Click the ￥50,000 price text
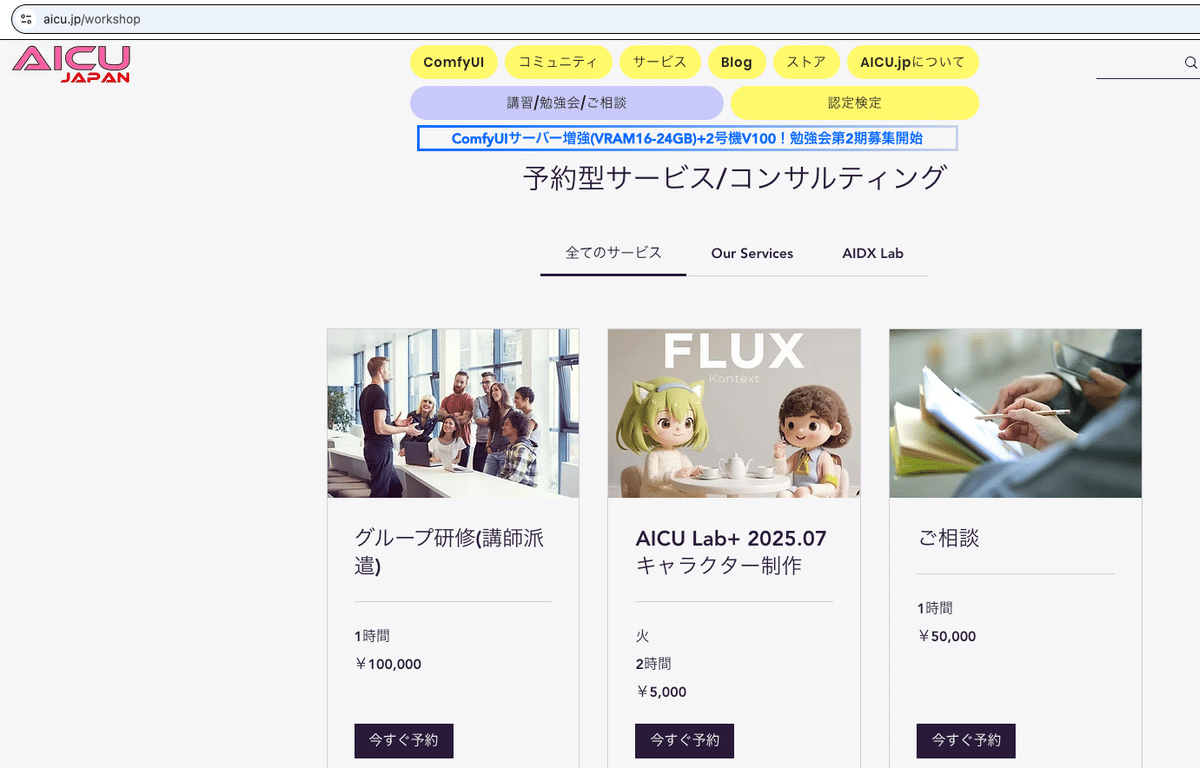The height and width of the screenshot is (768, 1200). click(947, 636)
